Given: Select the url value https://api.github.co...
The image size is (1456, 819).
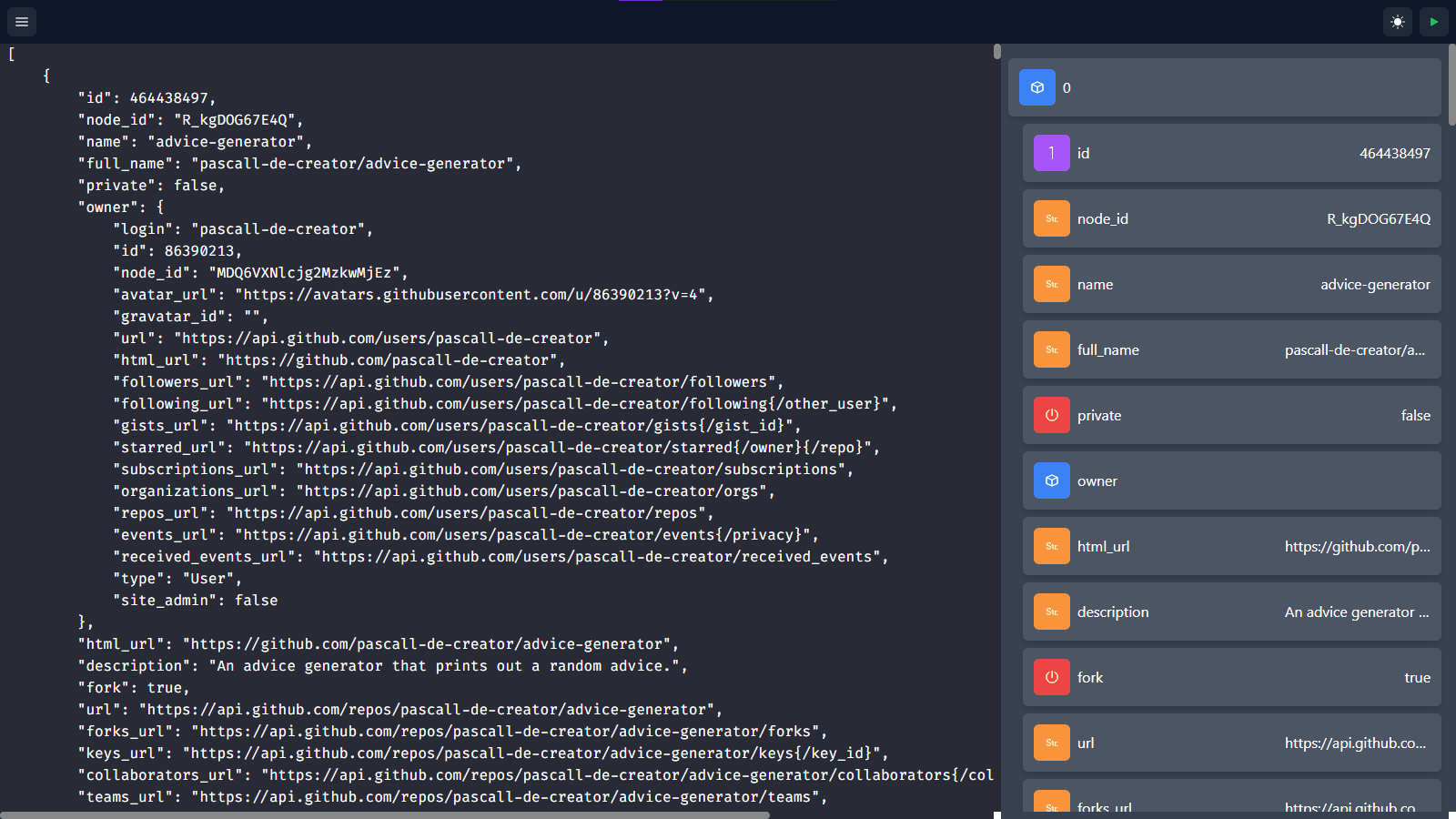Looking at the screenshot, I should 1356,743.
